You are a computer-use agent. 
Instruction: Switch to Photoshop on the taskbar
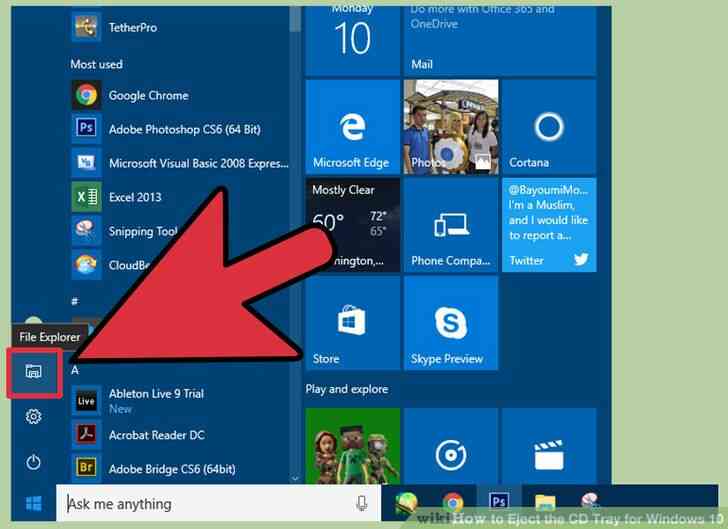(499, 502)
